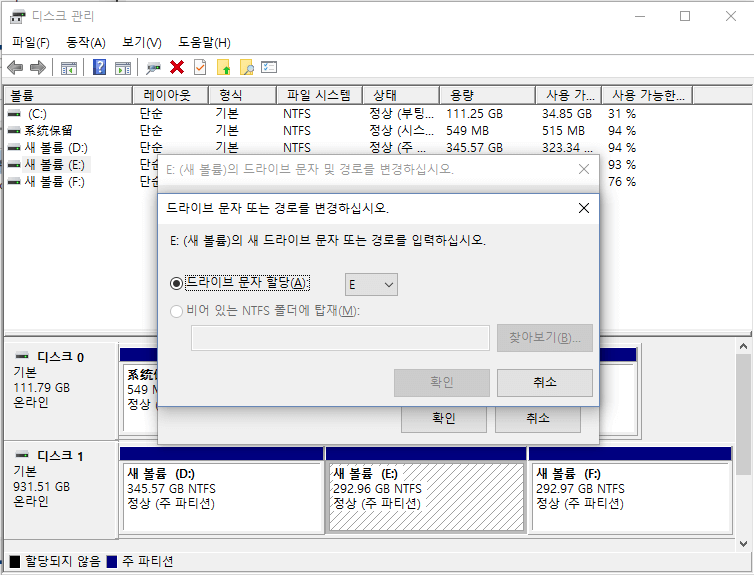Sort by the 용량 column header
The image size is (754, 575).
pyautogui.click(x=488, y=95)
